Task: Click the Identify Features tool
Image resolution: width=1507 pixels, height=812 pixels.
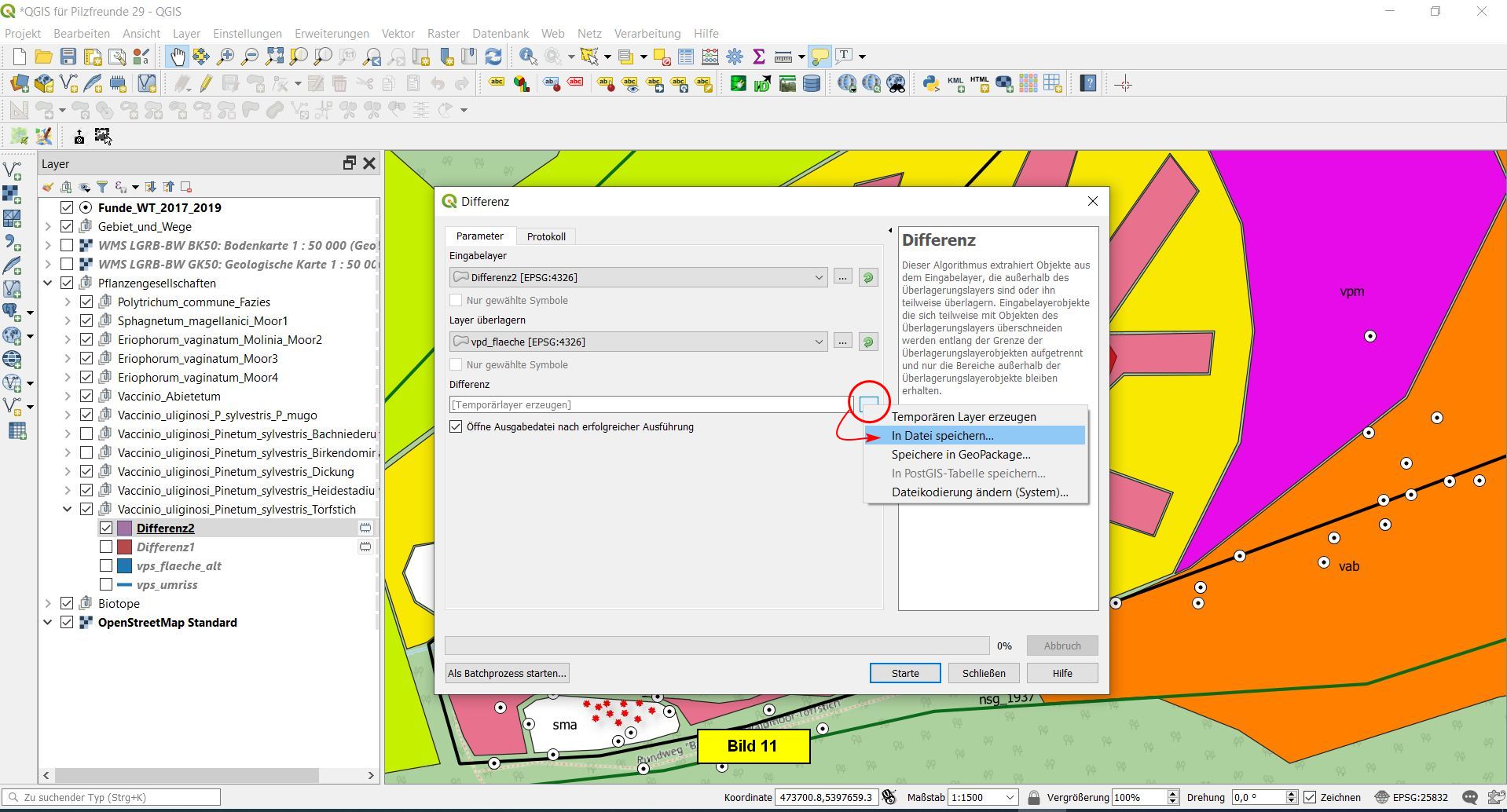Action: pyautogui.click(x=528, y=57)
